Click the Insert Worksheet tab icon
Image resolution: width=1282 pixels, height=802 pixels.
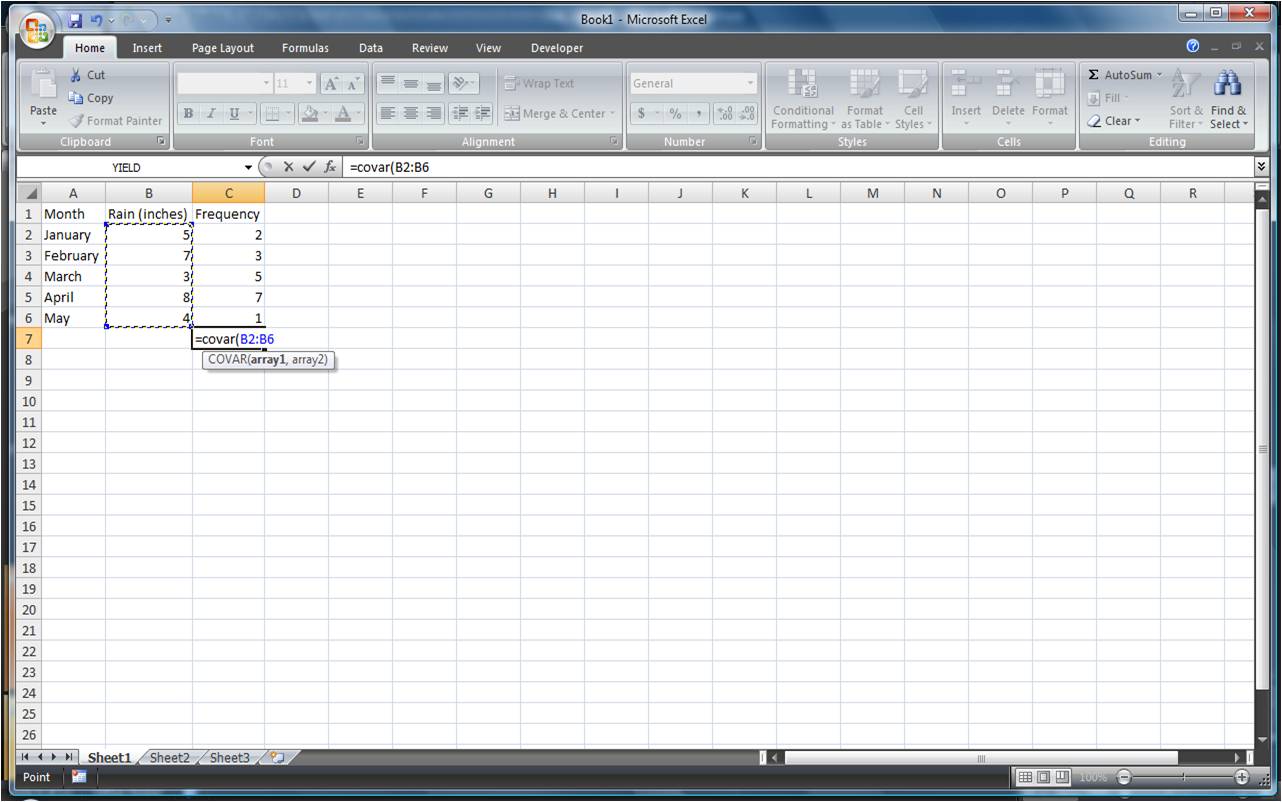click(270, 758)
